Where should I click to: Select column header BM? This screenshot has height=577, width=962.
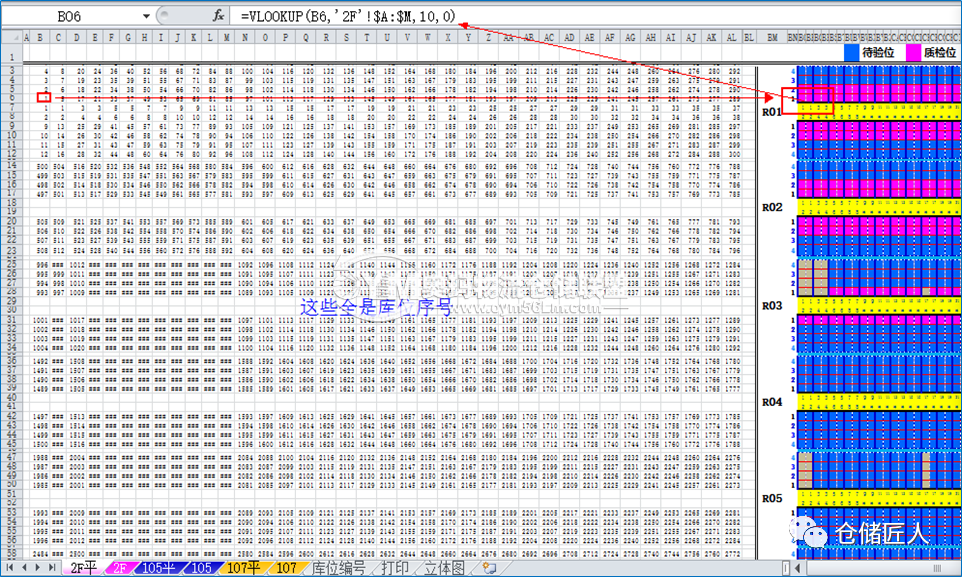[772, 38]
